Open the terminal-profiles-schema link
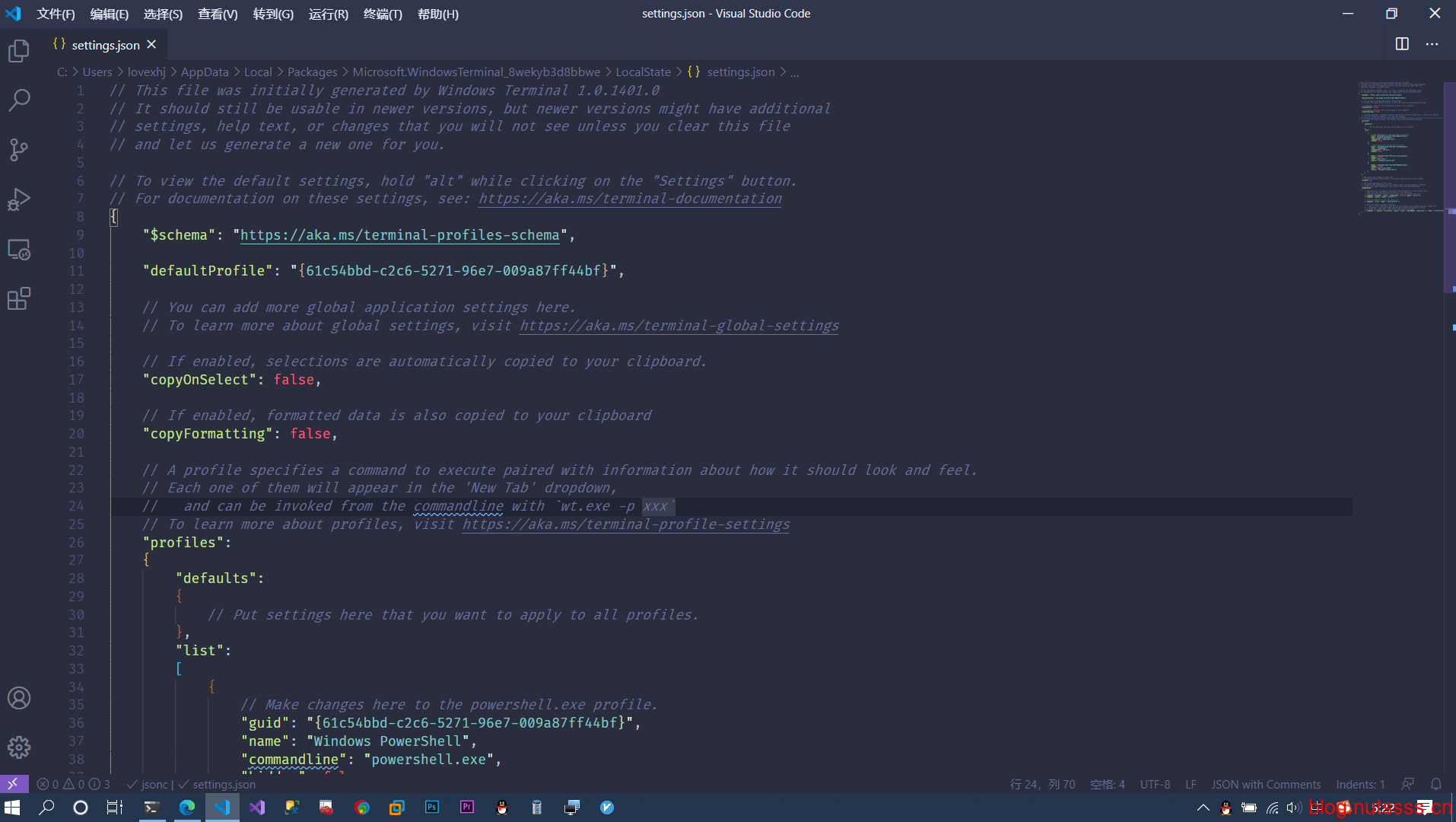The image size is (1456, 822). pyautogui.click(x=400, y=235)
